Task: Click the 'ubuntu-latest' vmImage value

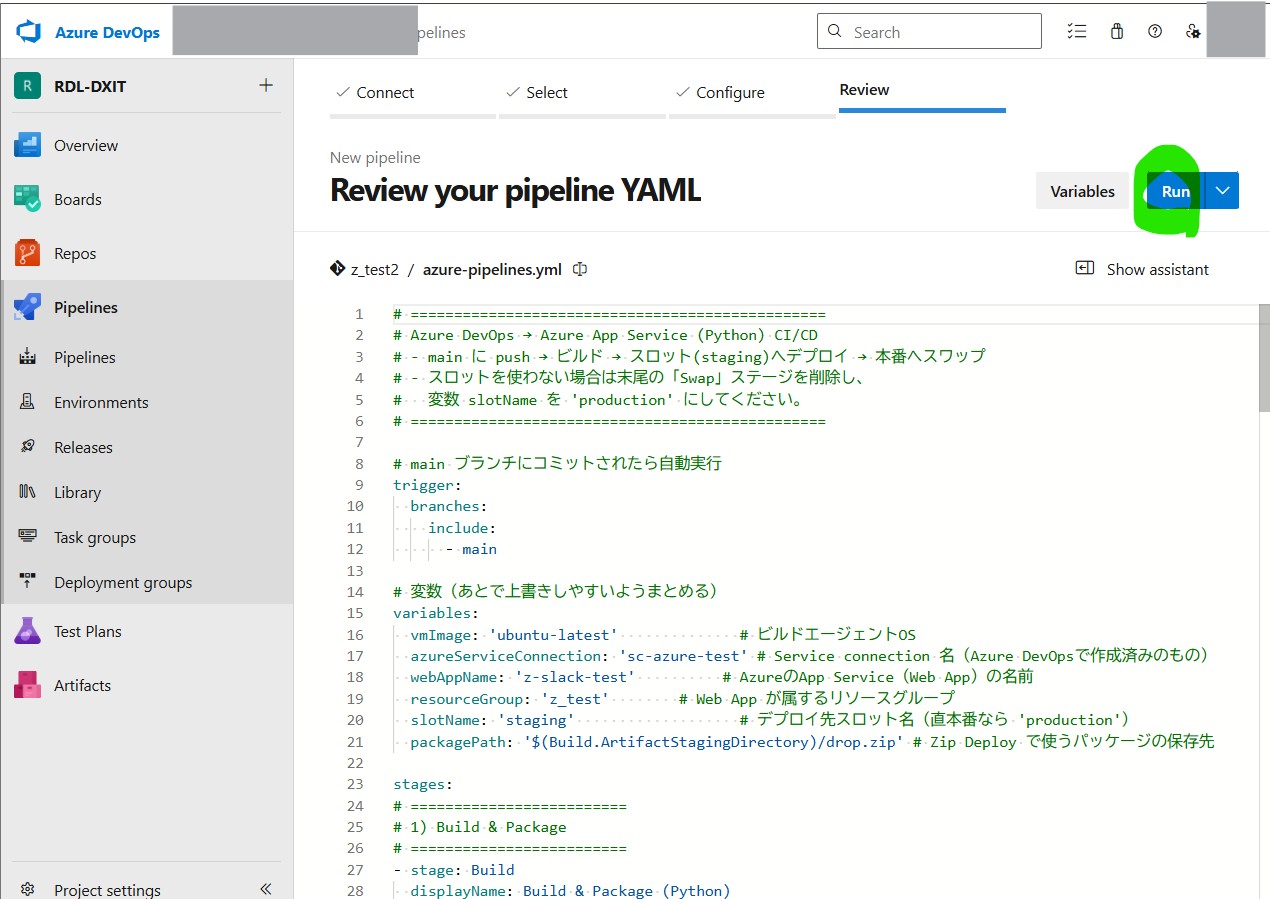Action: (553, 635)
